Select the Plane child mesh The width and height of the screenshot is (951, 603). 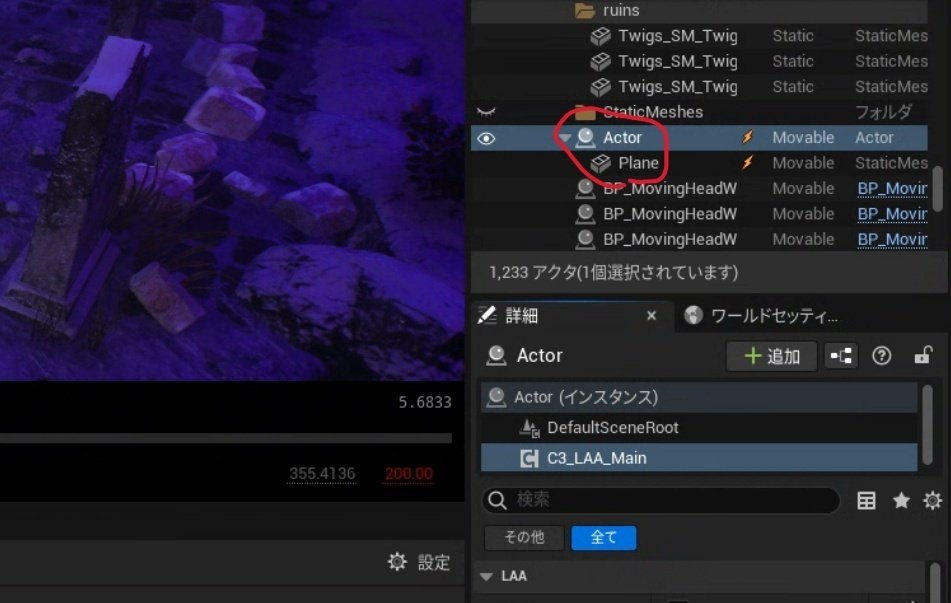point(638,163)
